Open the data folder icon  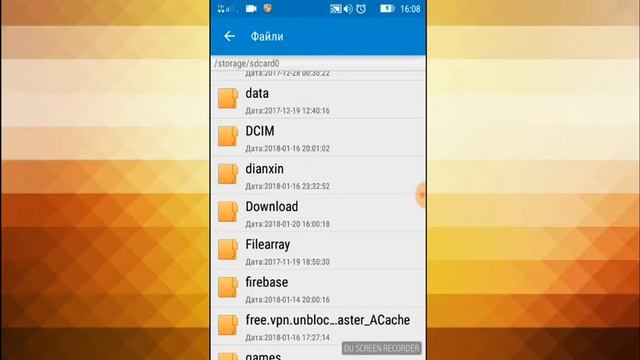pyautogui.click(x=228, y=98)
